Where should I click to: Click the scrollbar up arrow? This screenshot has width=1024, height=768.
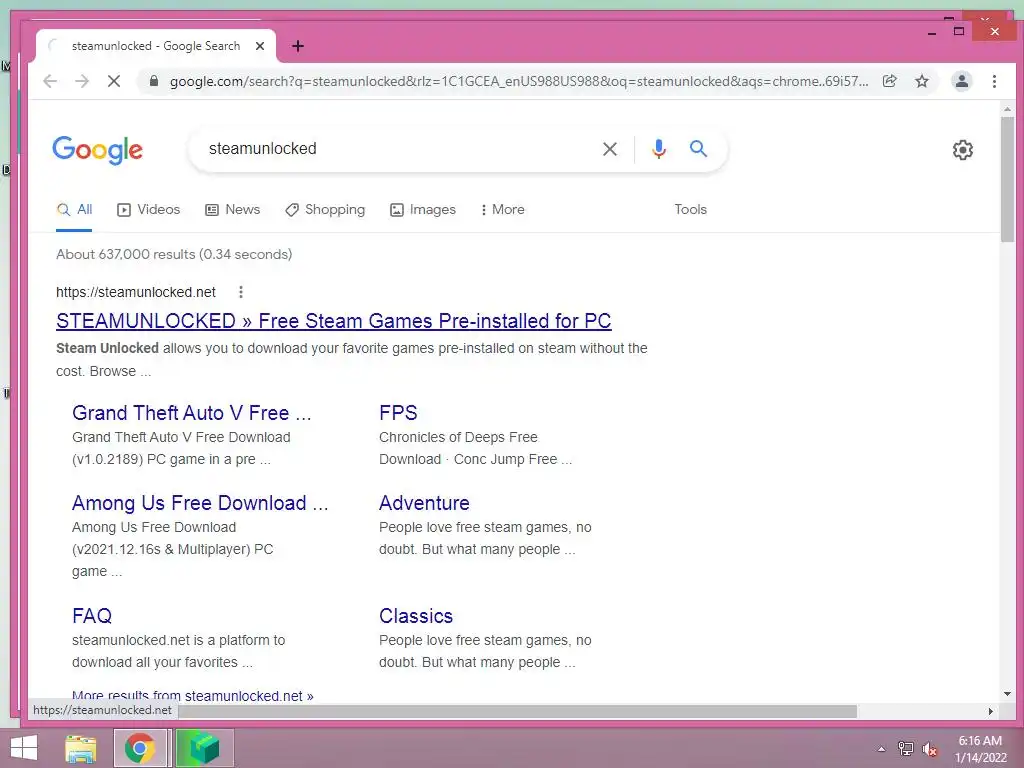click(1007, 109)
